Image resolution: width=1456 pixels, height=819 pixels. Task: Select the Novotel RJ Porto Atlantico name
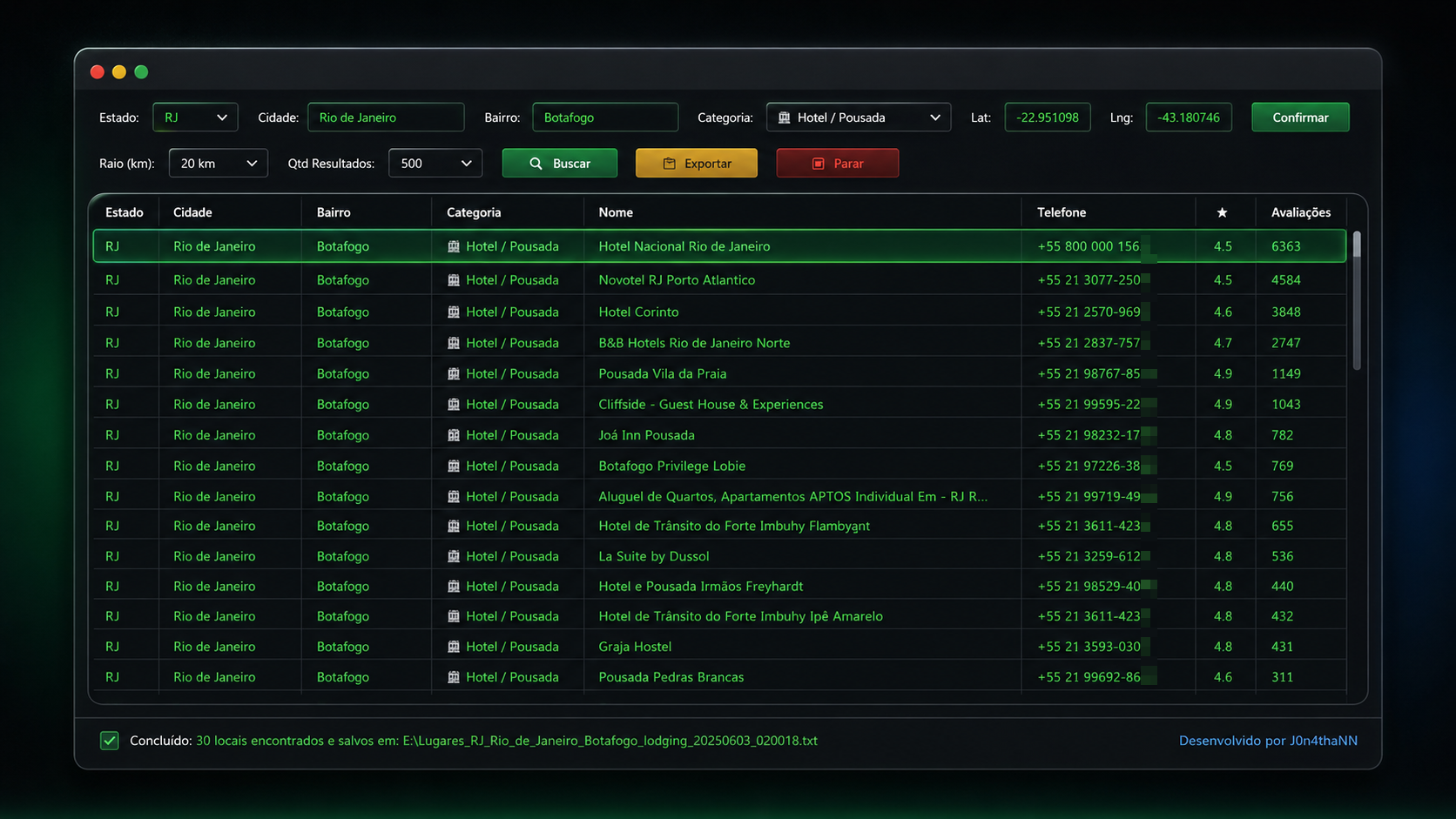(677, 280)
